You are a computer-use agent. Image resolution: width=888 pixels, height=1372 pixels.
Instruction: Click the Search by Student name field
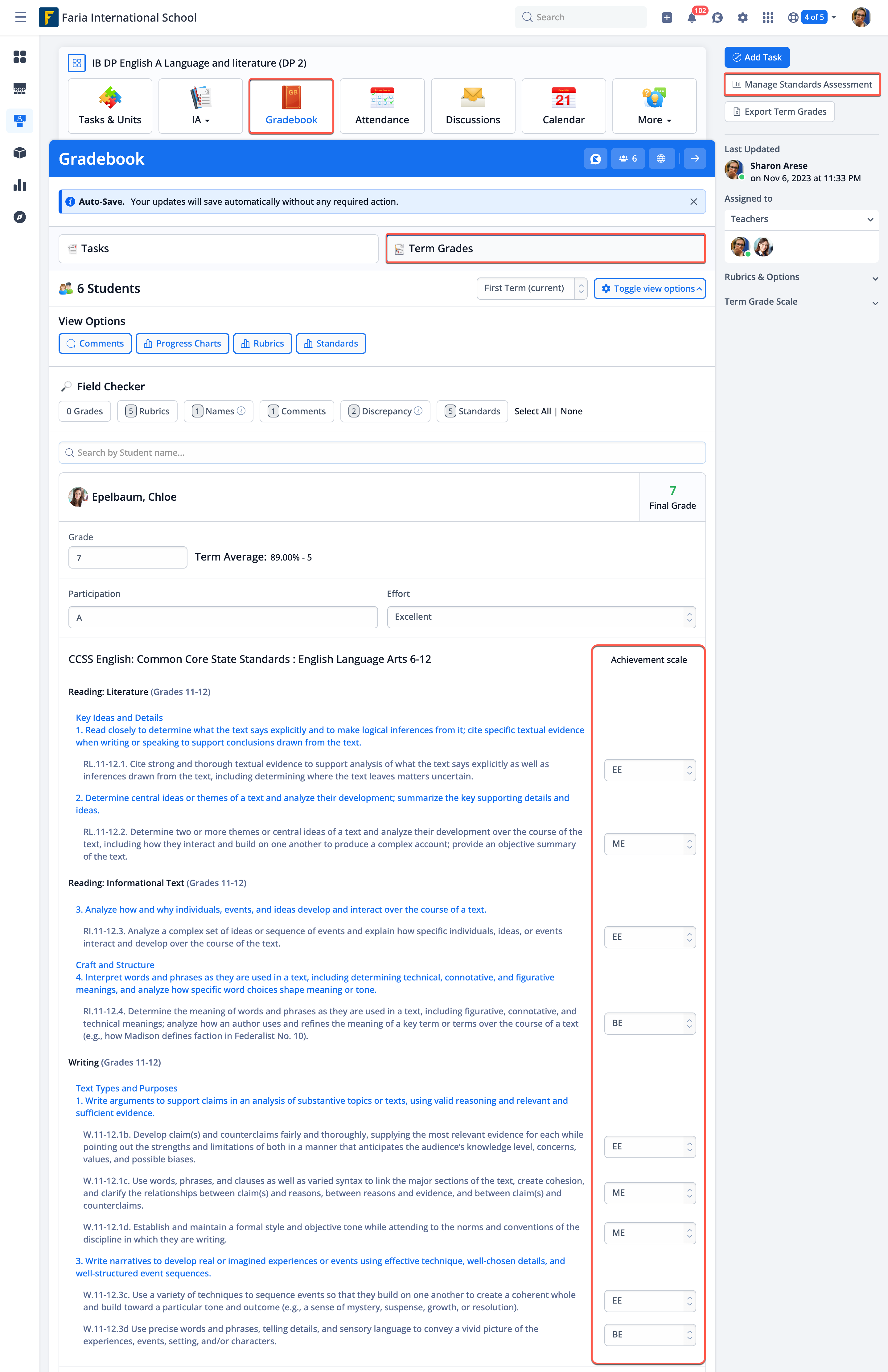tap(382, 453)
